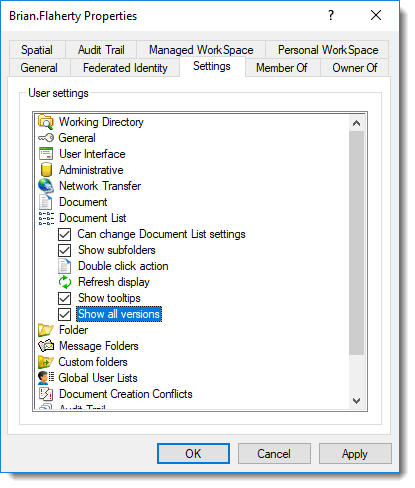Switch to the General tab
Viewport: 415px width, 488px height.
[x=39, y=68]
